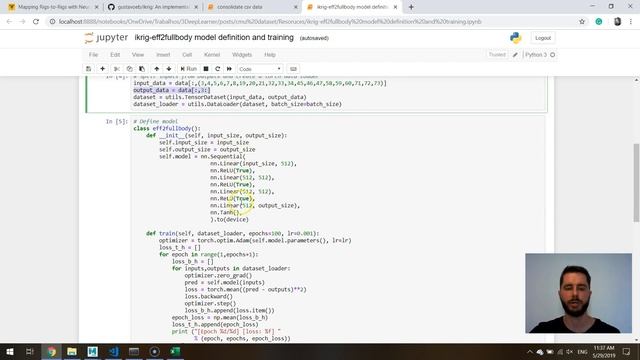Interrupt the kernel with the stop icon

[206, 69]
